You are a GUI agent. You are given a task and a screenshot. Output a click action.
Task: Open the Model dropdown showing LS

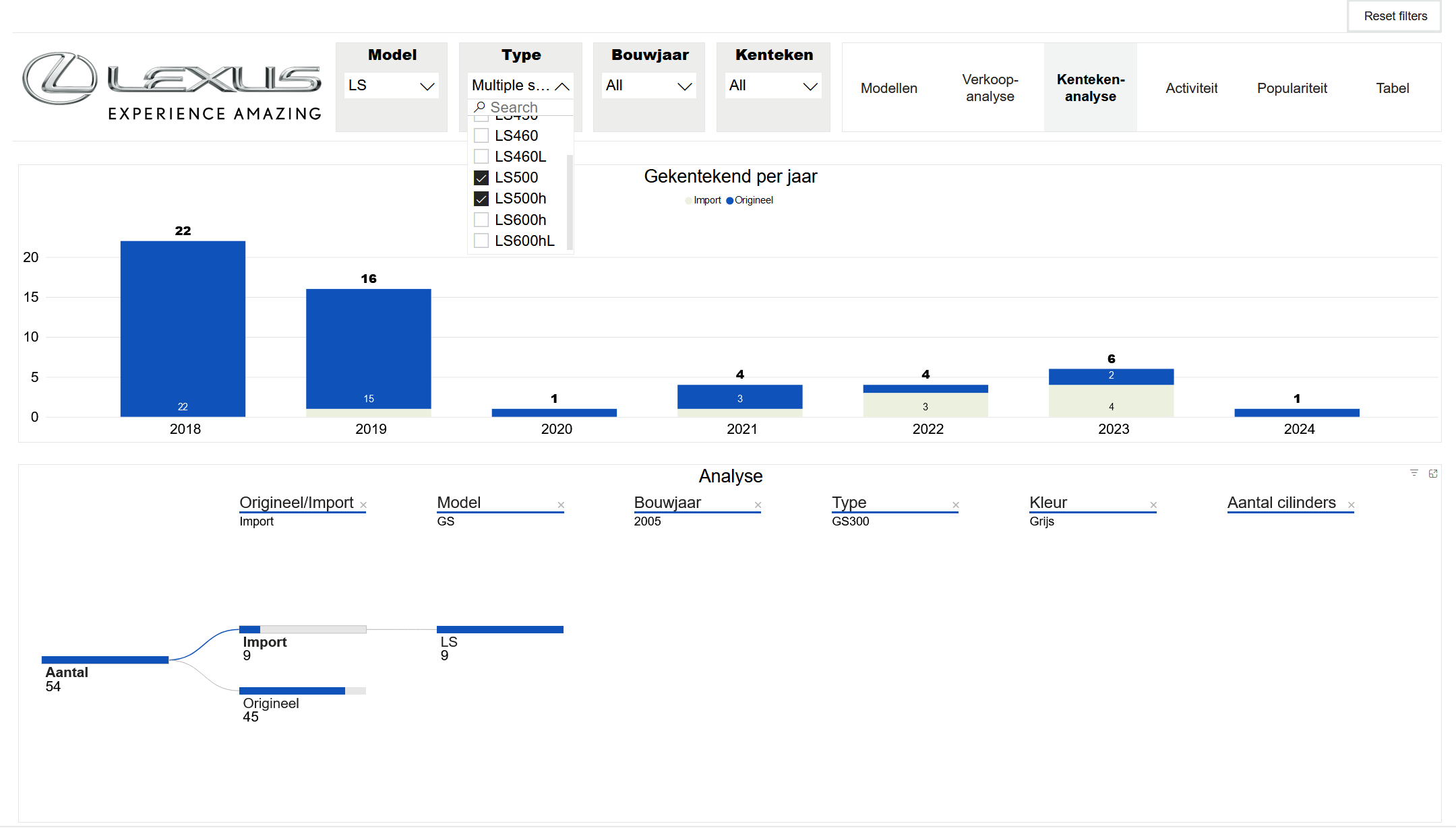392,86
